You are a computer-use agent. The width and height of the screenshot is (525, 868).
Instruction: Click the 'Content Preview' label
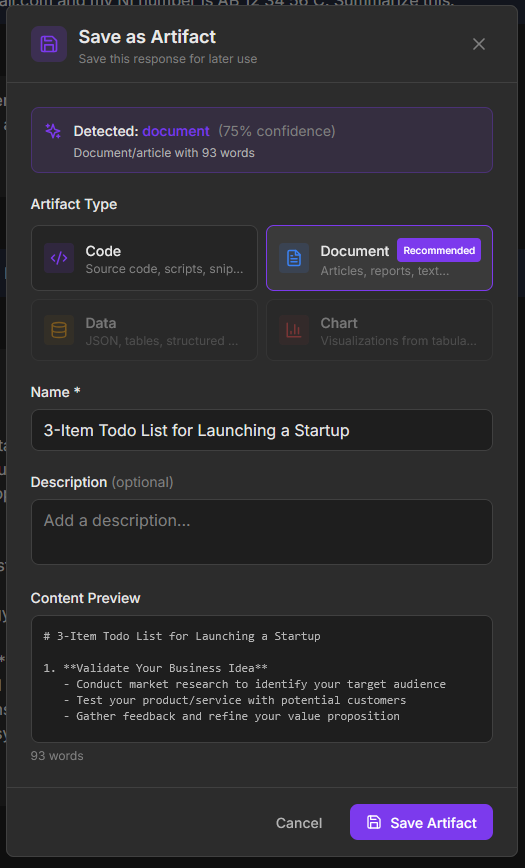pyautogui.click(x=85, y=598)
